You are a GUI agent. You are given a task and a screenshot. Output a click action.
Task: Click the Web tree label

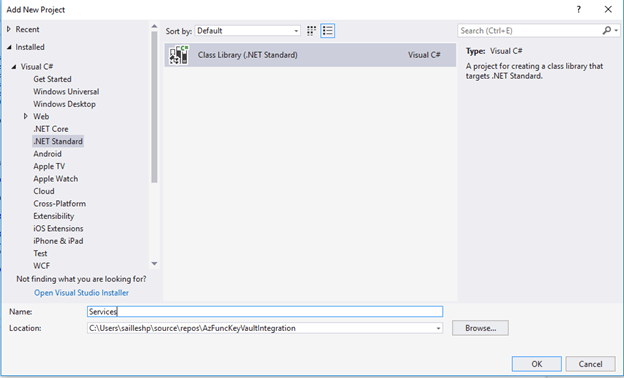(41, 116)
